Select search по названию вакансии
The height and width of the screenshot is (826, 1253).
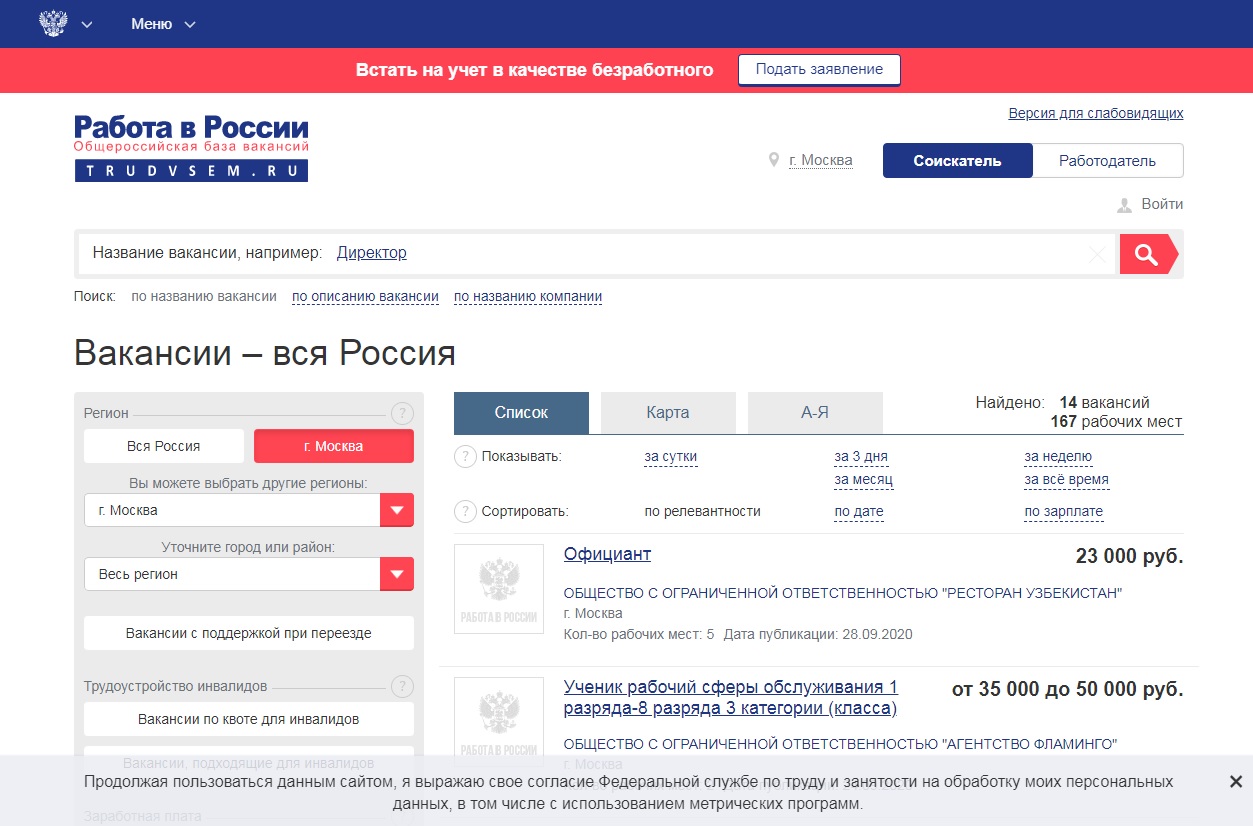coord(204,296)
